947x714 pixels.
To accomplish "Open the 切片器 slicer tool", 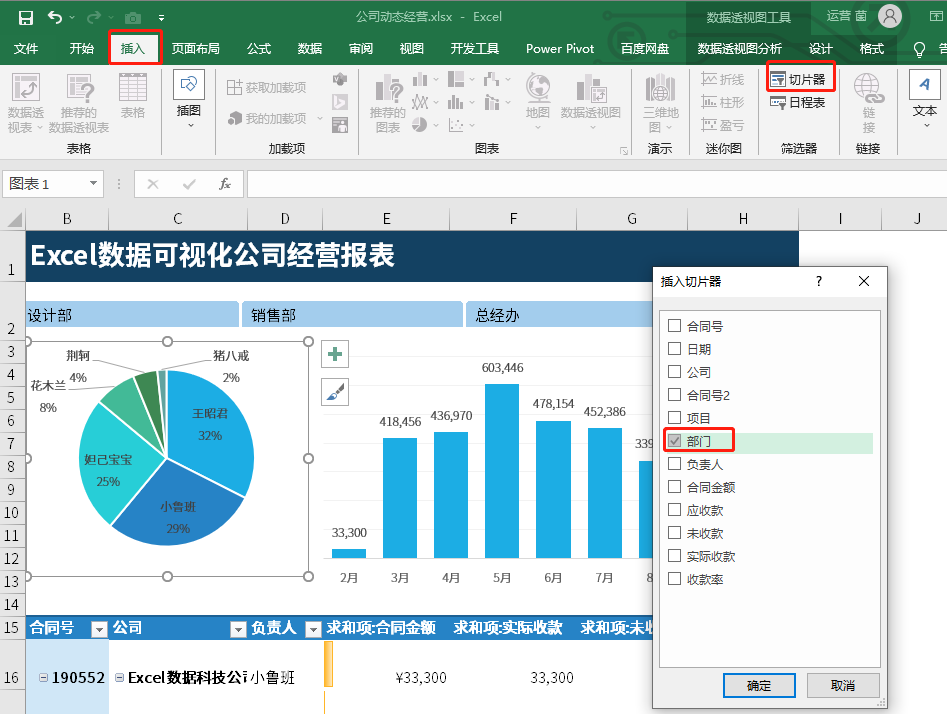I will click(797, 79).
